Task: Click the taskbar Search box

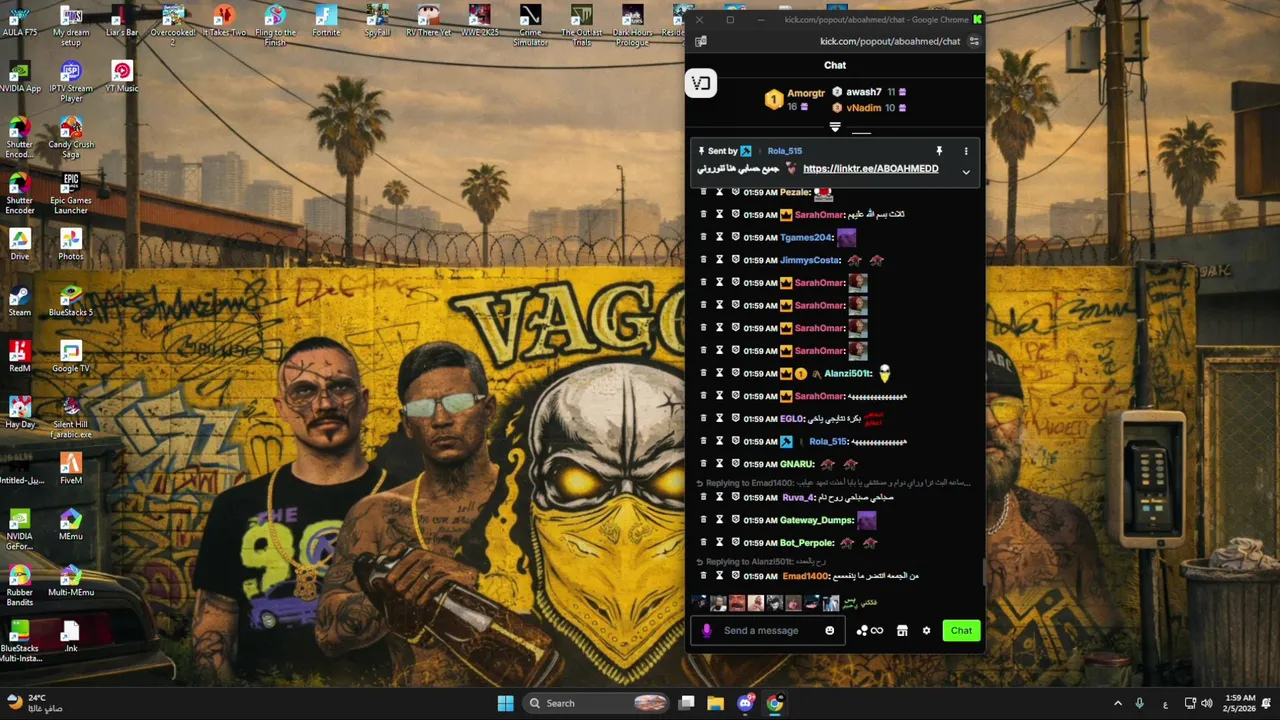Action: point(597,703)
